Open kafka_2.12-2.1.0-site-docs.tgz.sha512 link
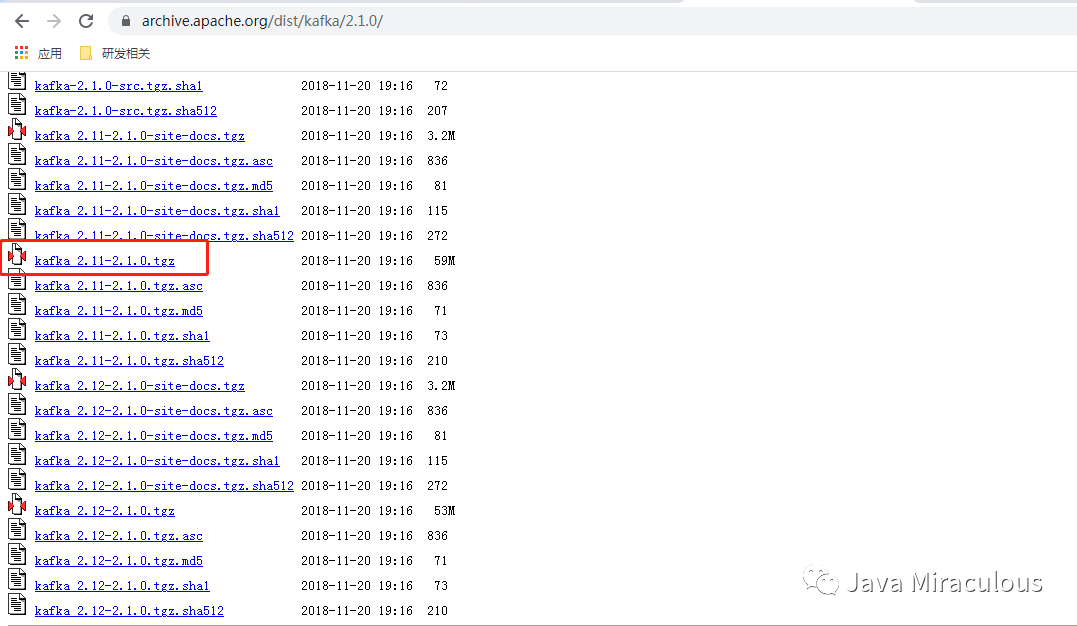This screenshot has width=1077, height=626. 164,486
